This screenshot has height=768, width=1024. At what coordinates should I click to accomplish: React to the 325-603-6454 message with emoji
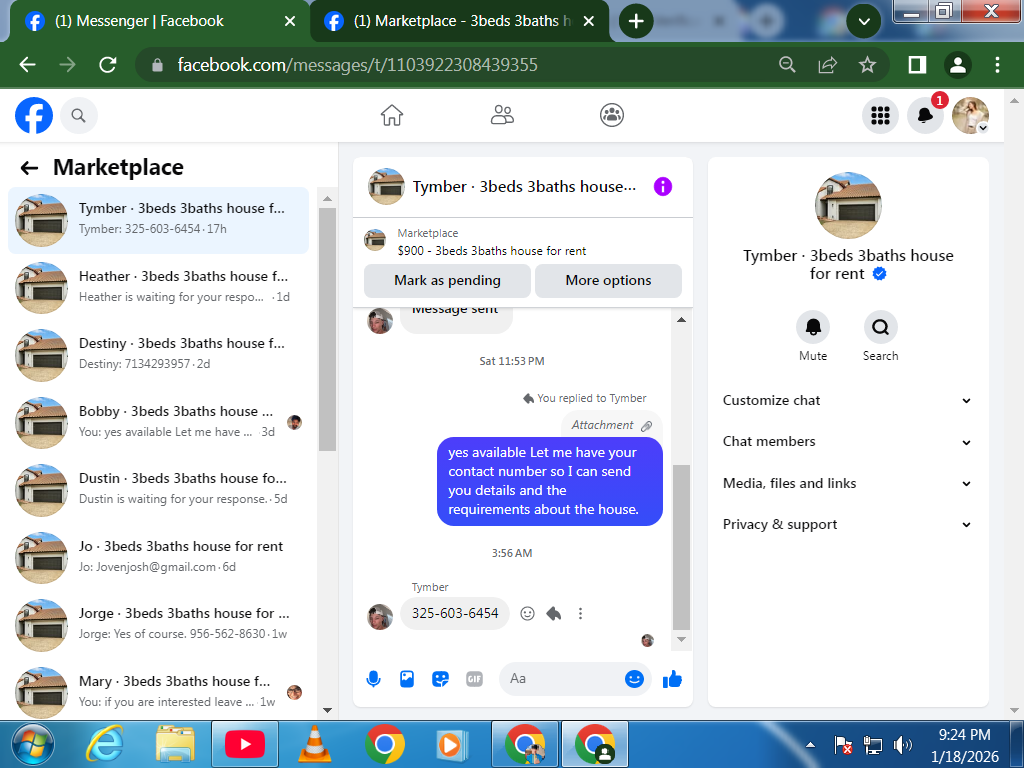coord(528,613)
